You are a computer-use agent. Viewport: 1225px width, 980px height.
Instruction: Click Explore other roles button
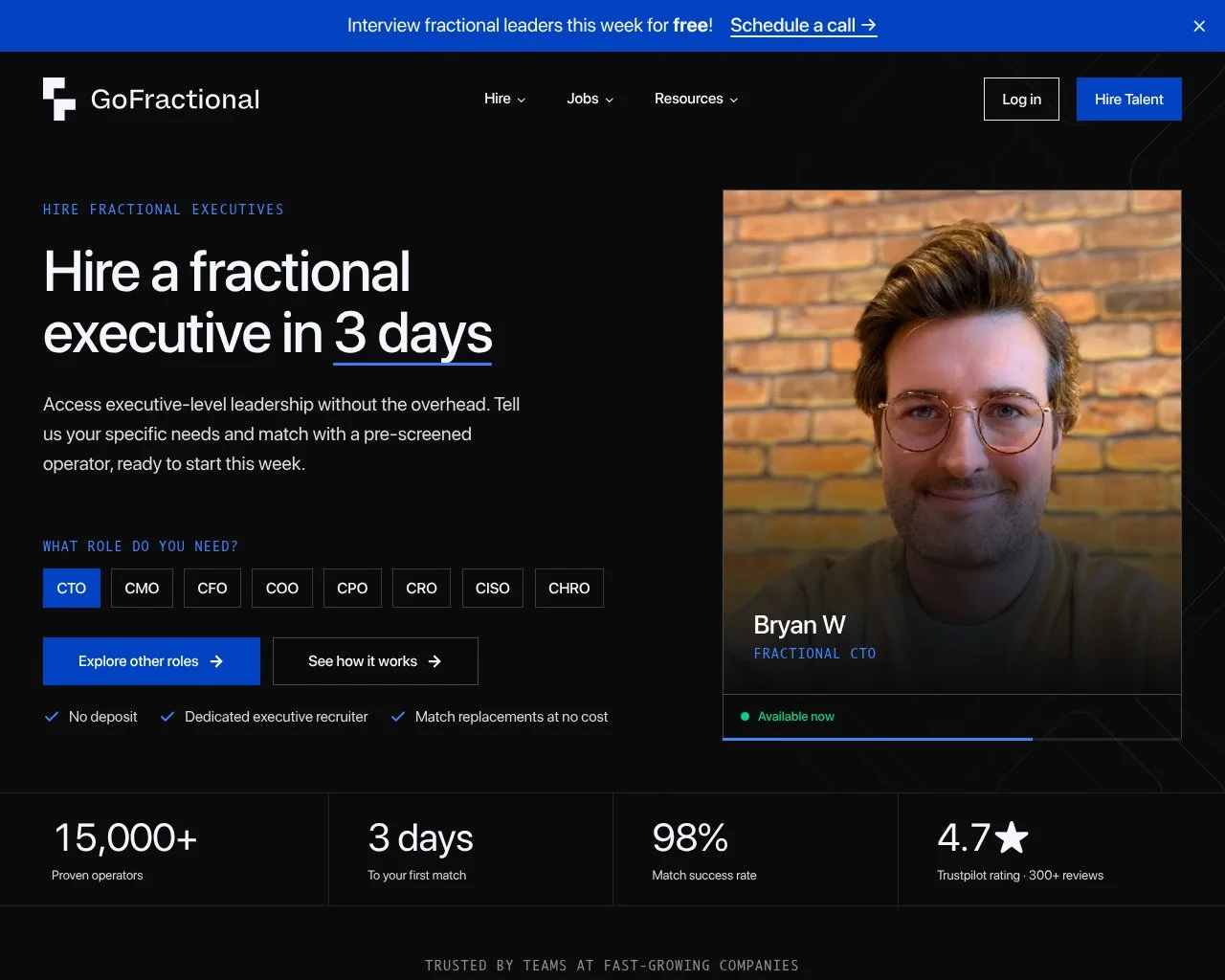pyautogui.click(x=151, y=661)
